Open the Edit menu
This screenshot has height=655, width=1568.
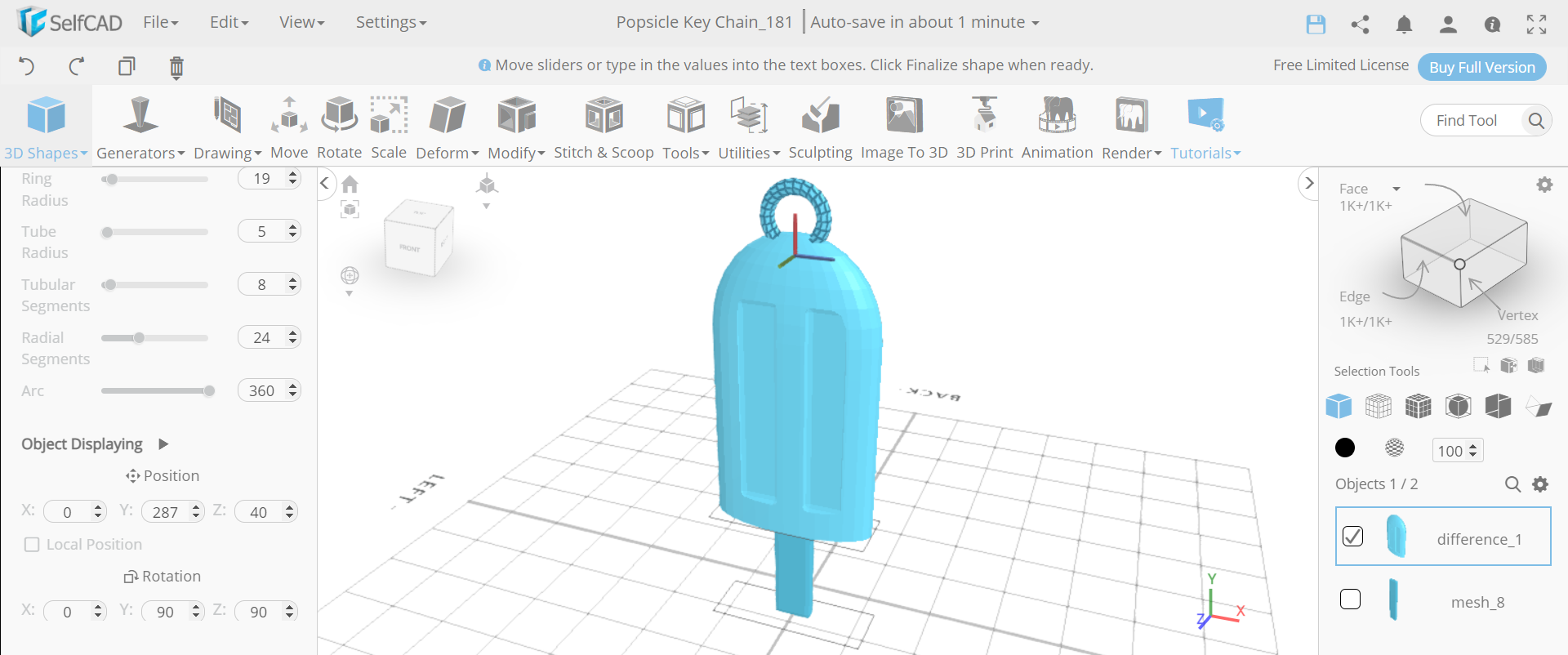click(x=229, y=22)
